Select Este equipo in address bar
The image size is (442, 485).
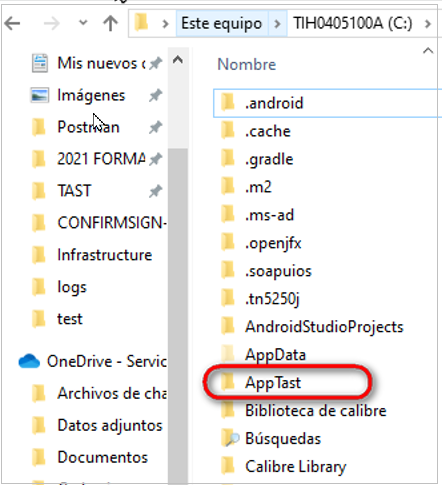point(222,23)
